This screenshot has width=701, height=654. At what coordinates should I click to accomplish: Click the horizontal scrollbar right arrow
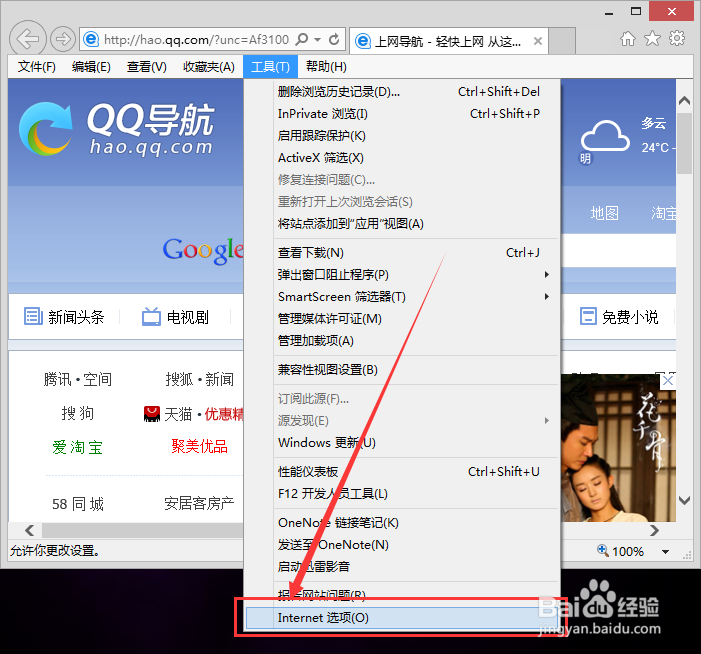click(655, 531)
